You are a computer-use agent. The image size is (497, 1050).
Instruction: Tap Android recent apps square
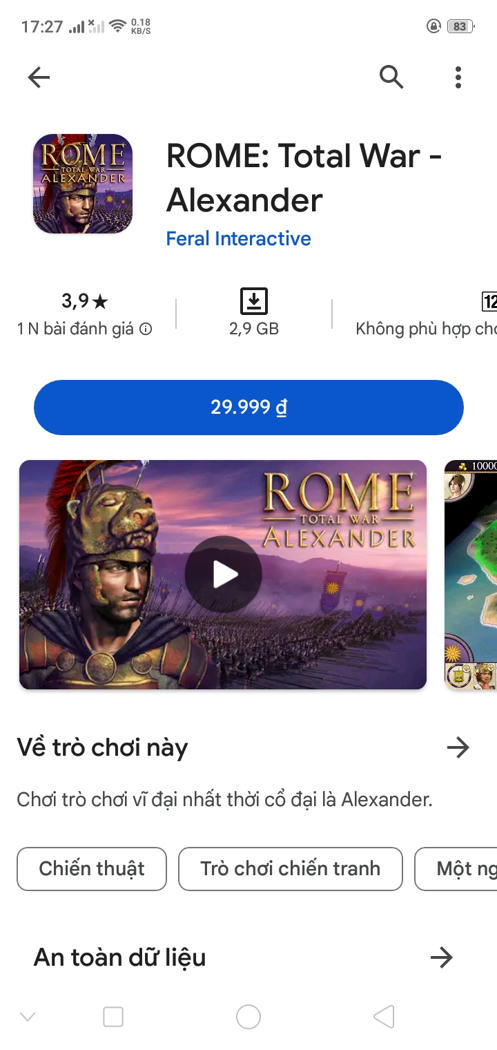coord(113,1017)
